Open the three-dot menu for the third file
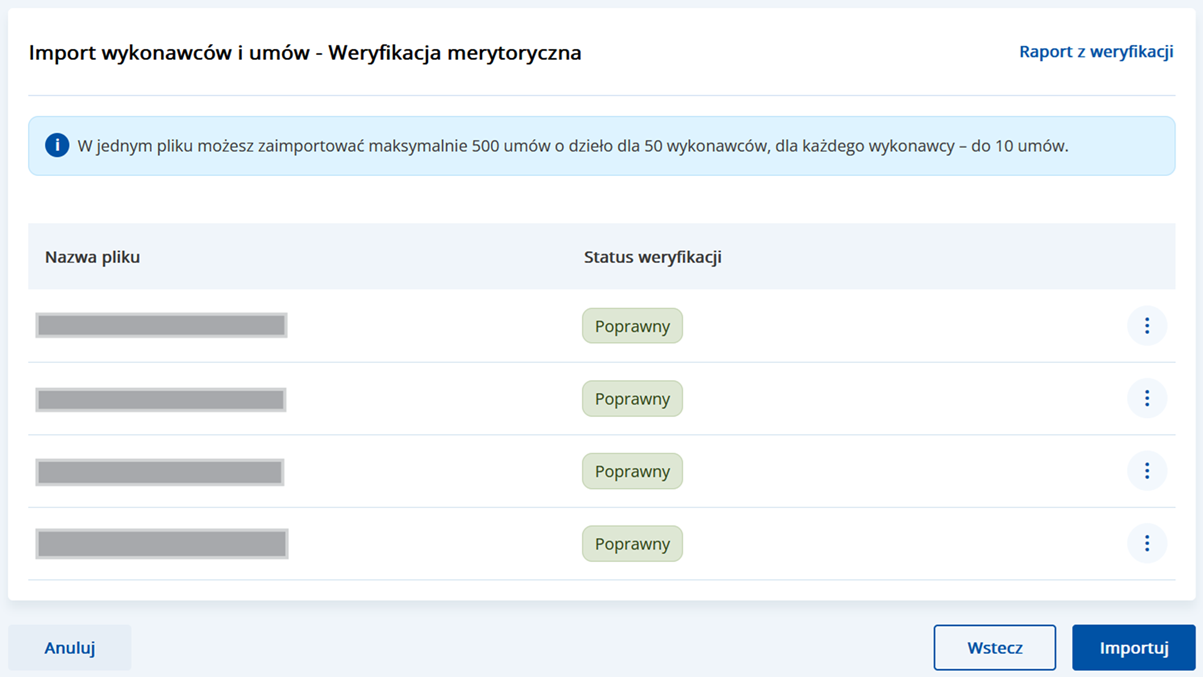 1146,471
